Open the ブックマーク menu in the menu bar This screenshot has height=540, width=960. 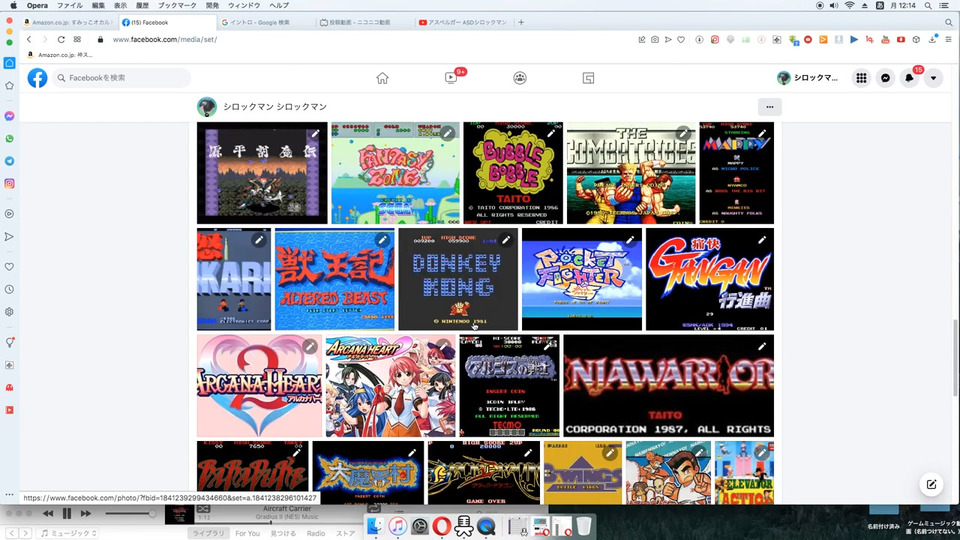tap(177, 6)
